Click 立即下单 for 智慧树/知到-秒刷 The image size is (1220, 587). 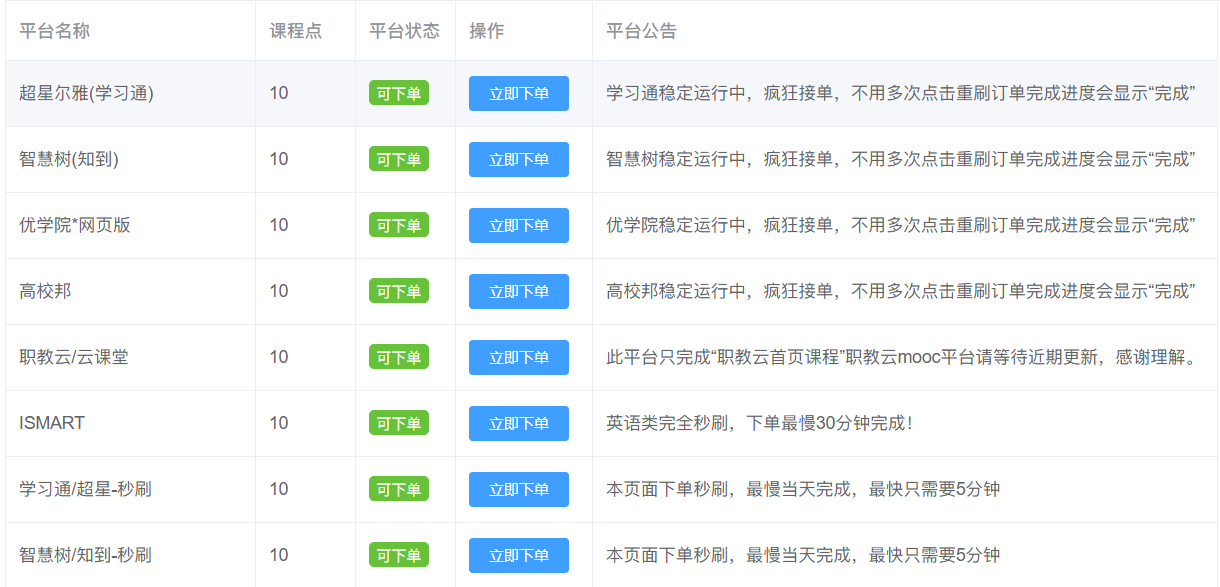(519, 555)
